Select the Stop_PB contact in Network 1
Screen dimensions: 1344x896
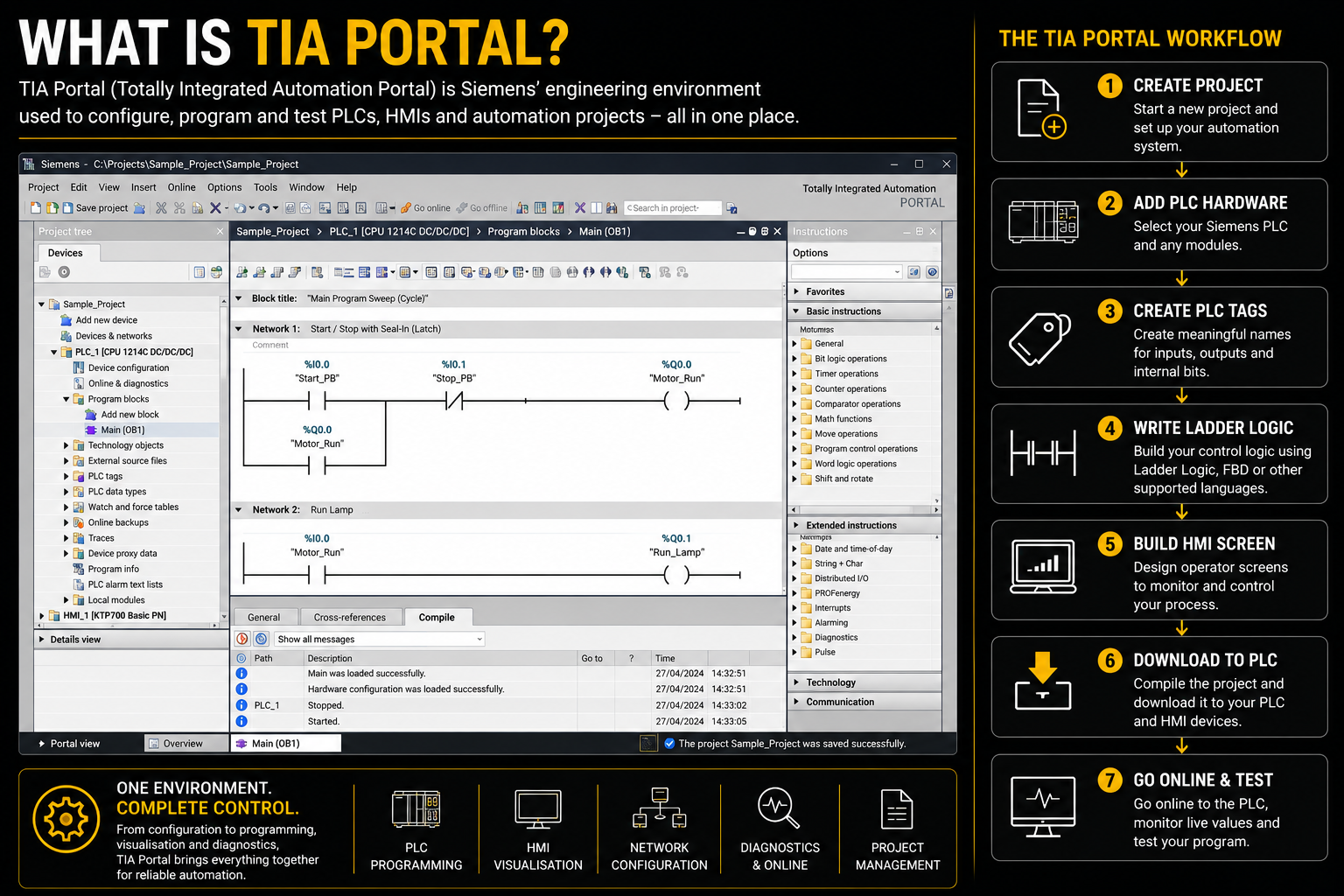click(454, 401)
